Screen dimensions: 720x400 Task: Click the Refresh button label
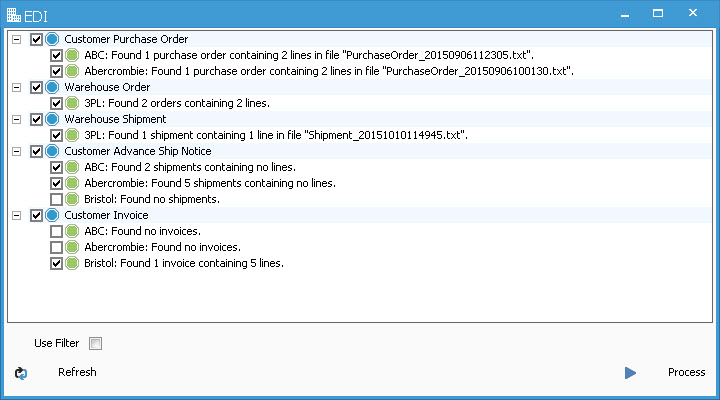[x=77, y=372]
